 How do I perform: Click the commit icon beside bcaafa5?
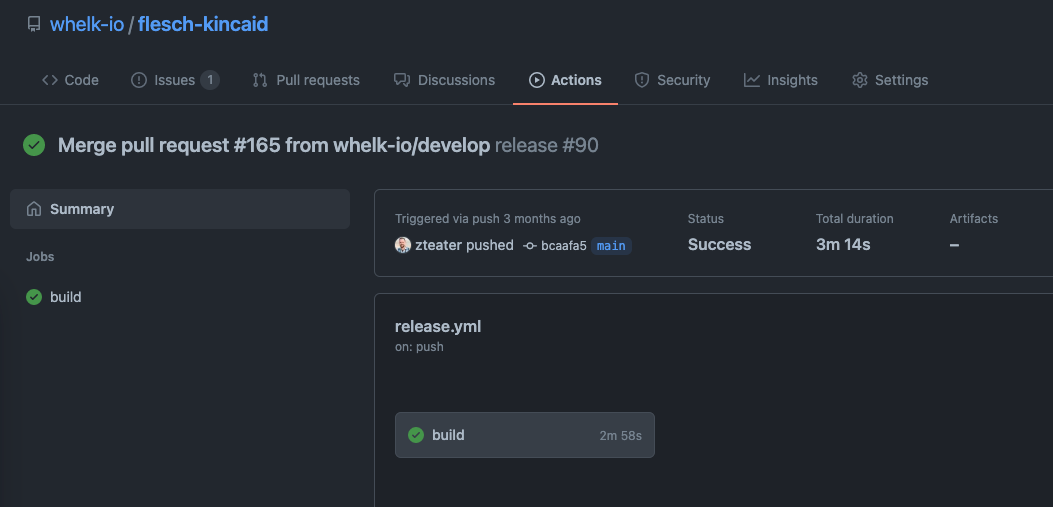[x=530, y=246]
